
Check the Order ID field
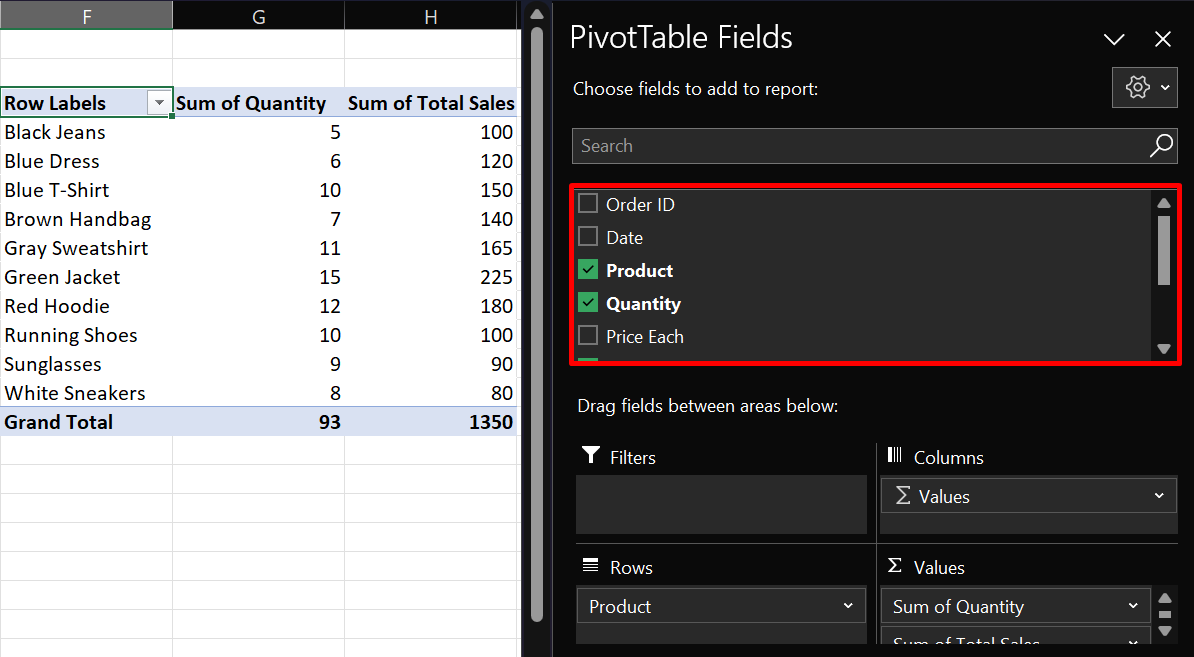[x=588, y=204]
